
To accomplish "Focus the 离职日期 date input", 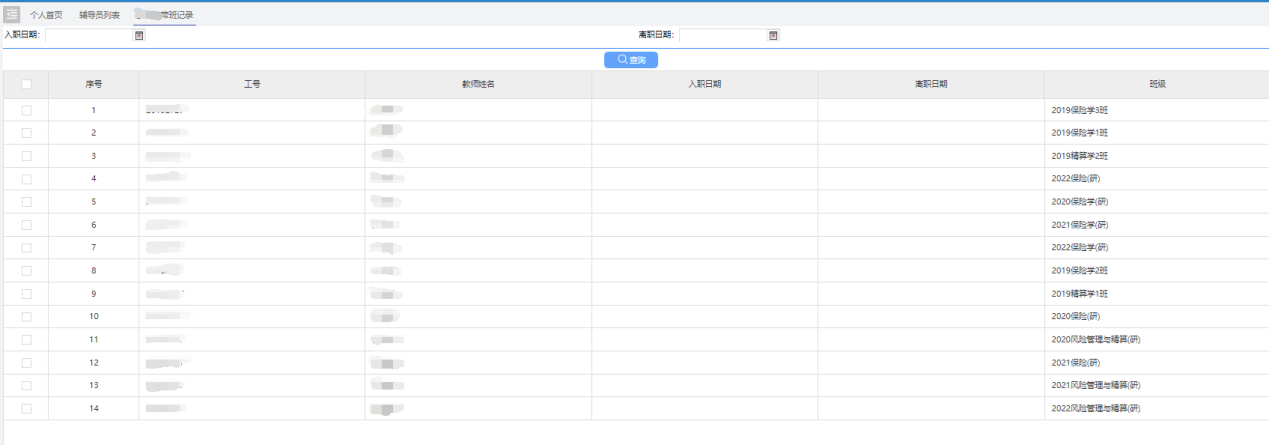I will (x=722, y=35).
